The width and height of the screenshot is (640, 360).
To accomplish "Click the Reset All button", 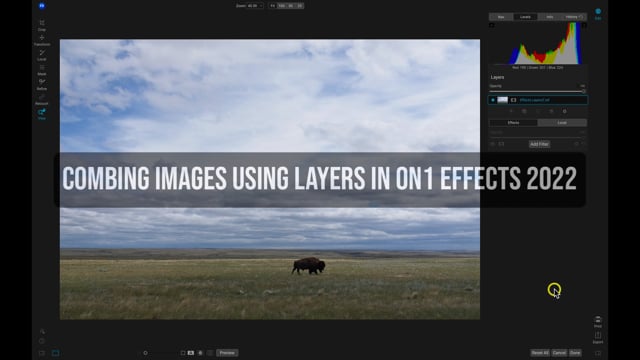I will 540,353.
